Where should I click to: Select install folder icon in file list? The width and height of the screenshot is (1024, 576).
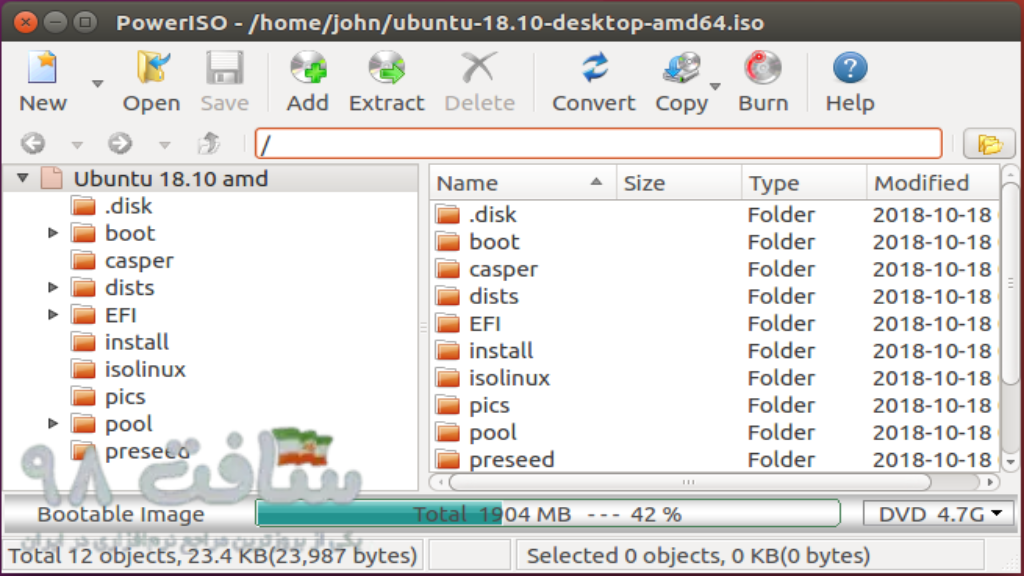448,351
